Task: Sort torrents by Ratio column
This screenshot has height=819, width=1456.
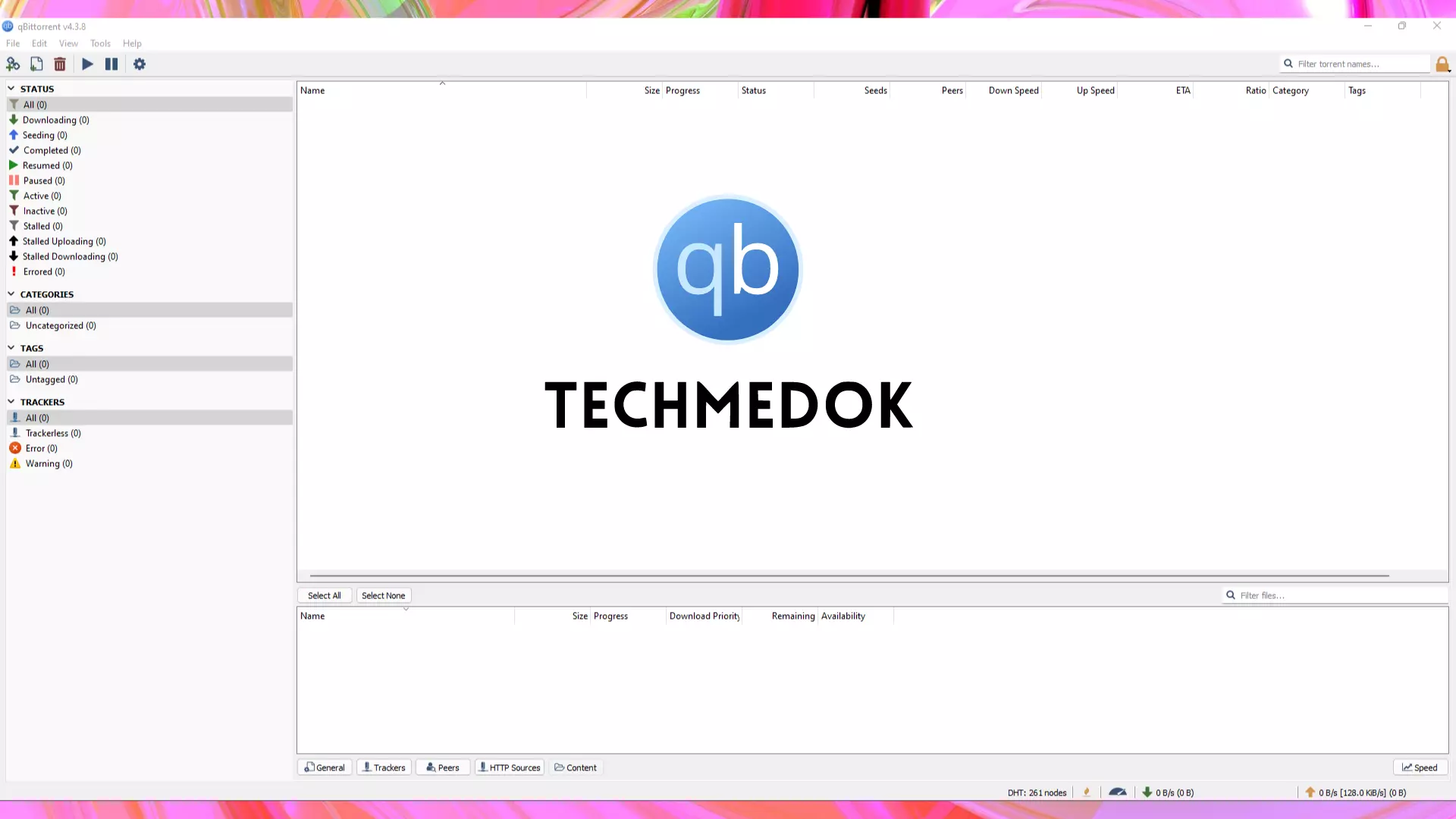Action: pos(1232,90)
